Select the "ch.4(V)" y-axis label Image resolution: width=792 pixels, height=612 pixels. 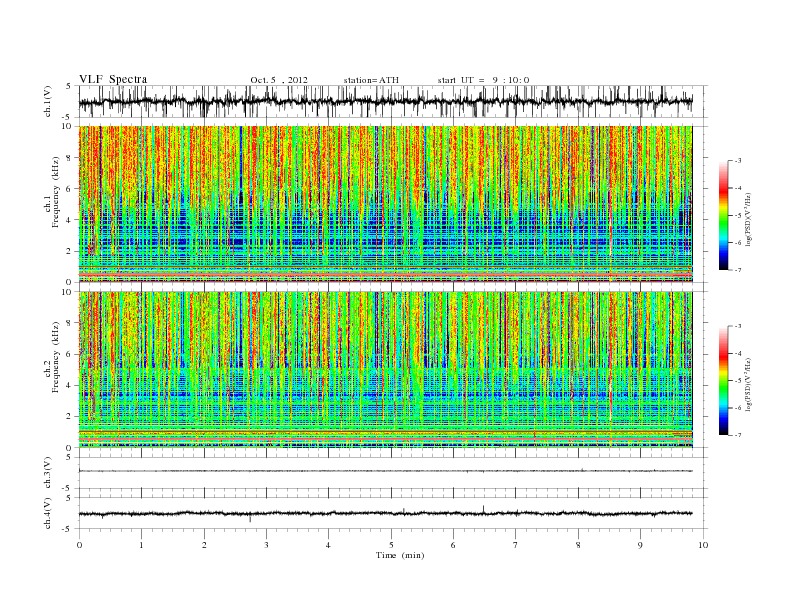(x=48, y=513)
